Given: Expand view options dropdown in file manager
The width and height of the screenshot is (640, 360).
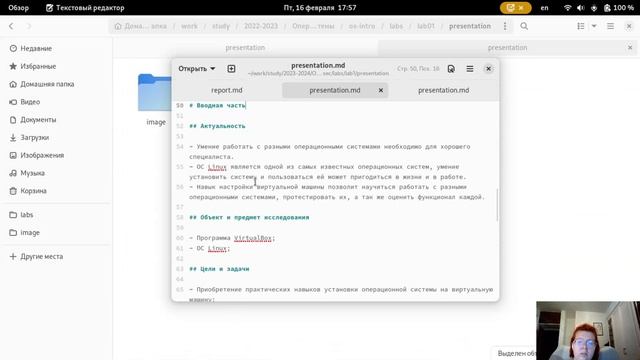Looking at the screenshot, I should pyautogui.click(x=594, y=26).
